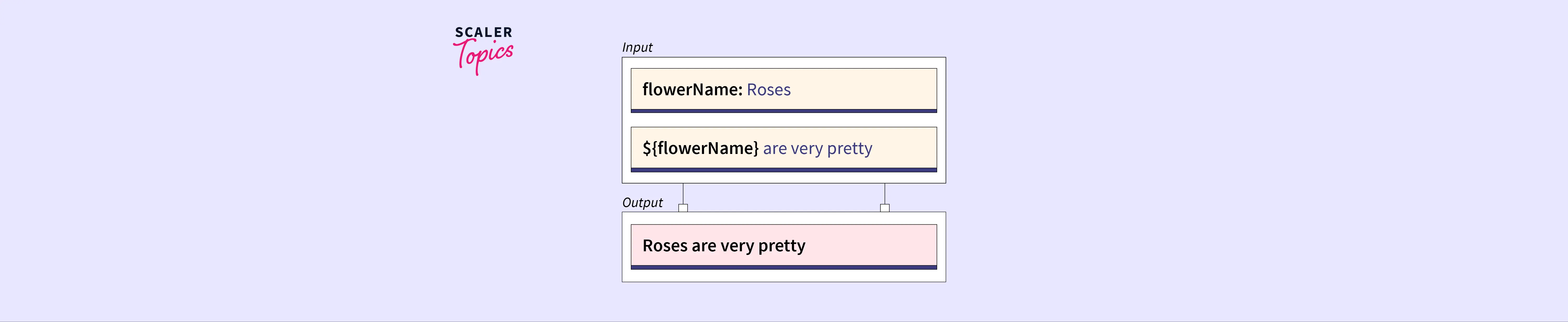Click the dark bar under pink output box

[783, 267]
